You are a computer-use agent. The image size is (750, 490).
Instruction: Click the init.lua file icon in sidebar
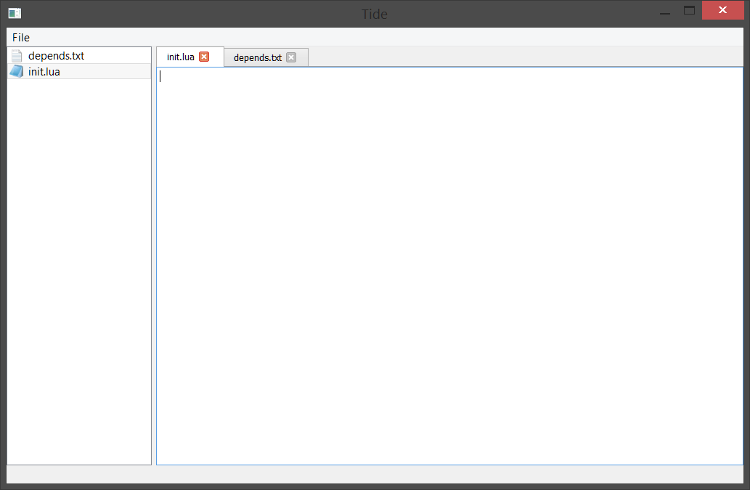click(x=17, y=72)
